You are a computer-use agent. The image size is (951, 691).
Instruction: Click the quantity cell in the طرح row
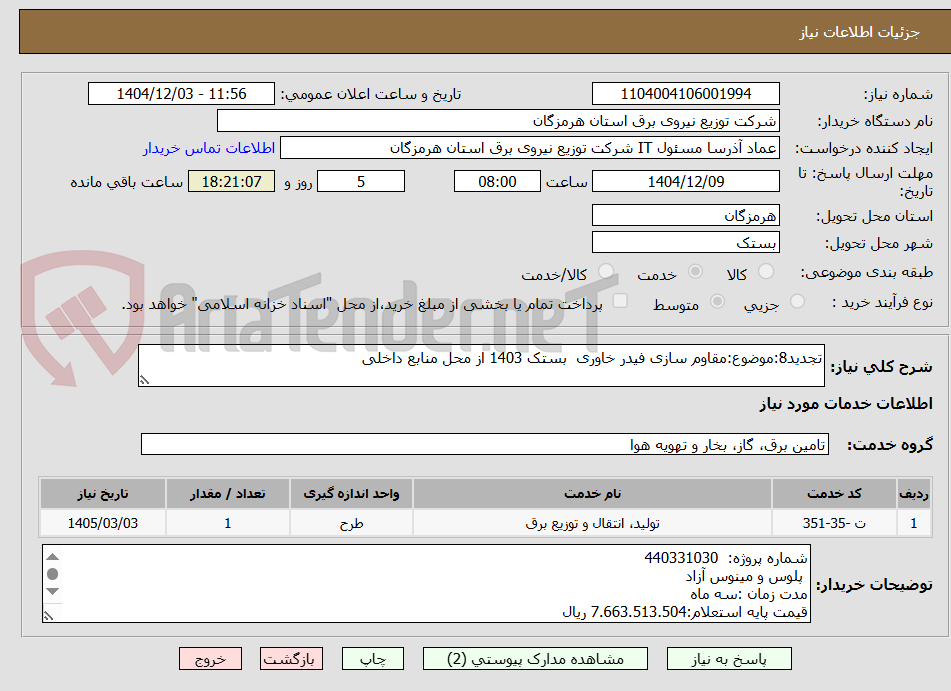coord(227,523)
